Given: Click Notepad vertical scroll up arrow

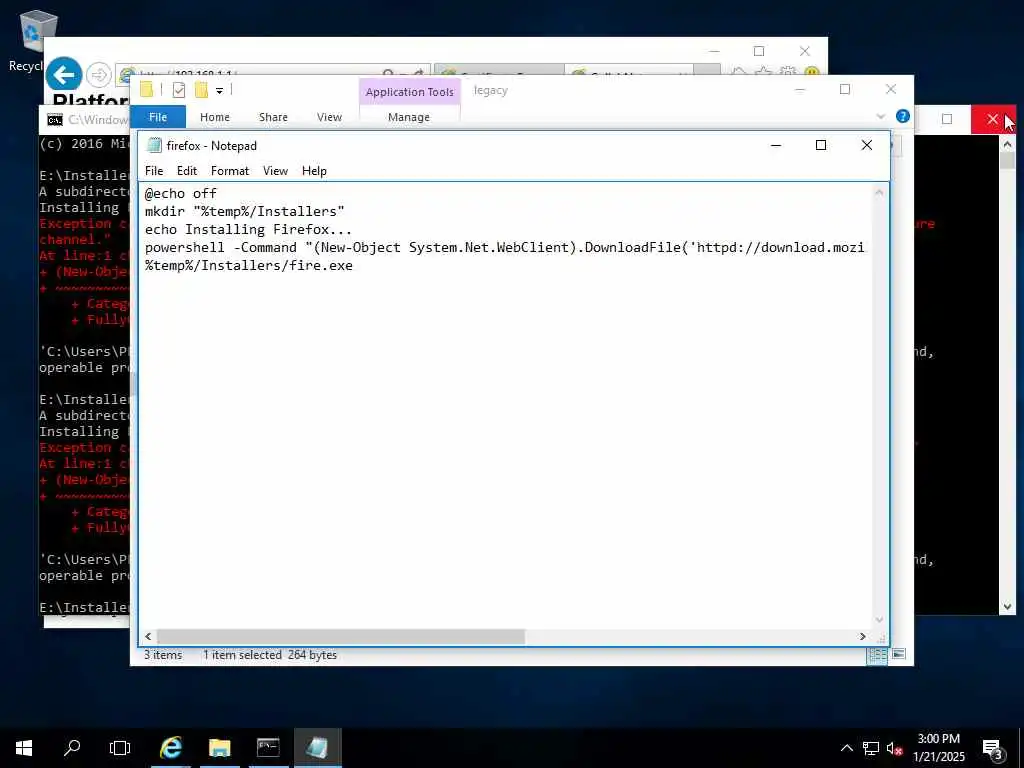Looking at the screenshot, I should pyautogui.click(x=879, y=193).
